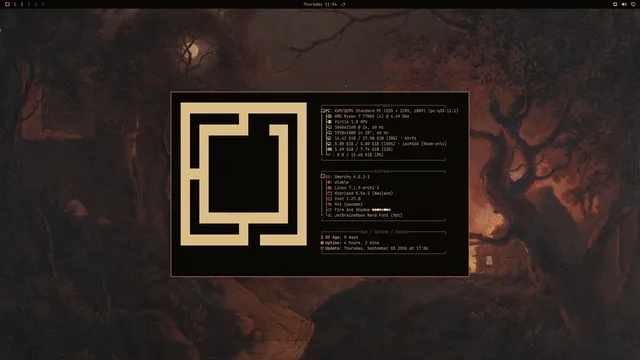Click the monitor icon beside 3840x2160
This screenshot has width=640, height=360.
point(329,127)
